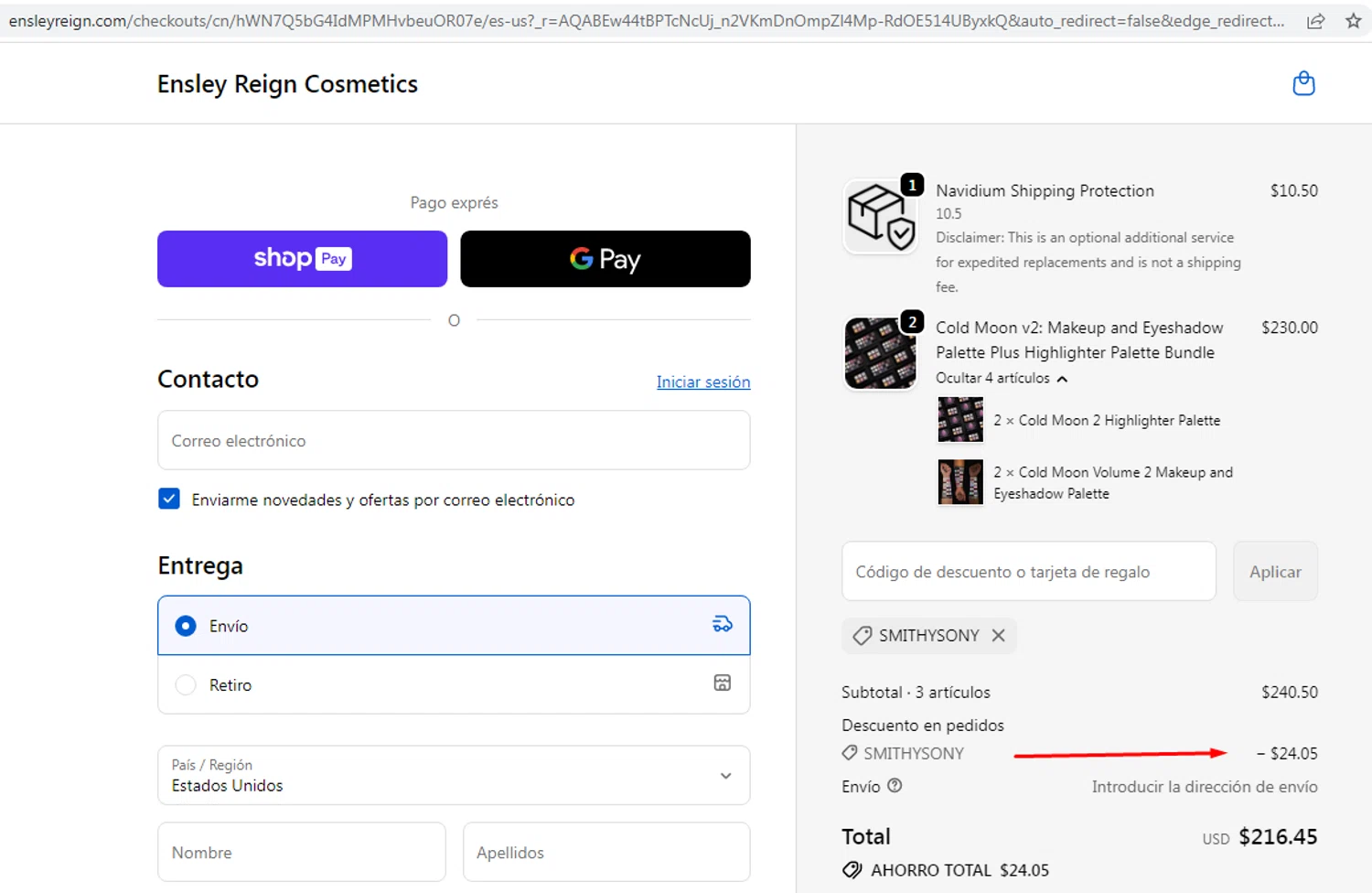This screenshot has height=893, width=1372.
Task: Collapse the Ocultar 4 artículos list
Action: point(1002,378)
